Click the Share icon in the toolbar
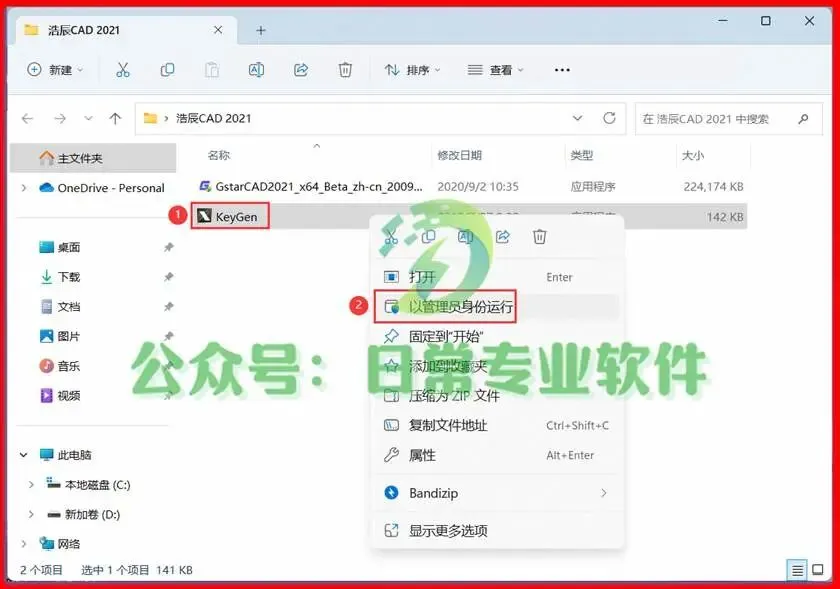Screen dimensions: 840x589 pyautogui.click(x=301, y=70)
